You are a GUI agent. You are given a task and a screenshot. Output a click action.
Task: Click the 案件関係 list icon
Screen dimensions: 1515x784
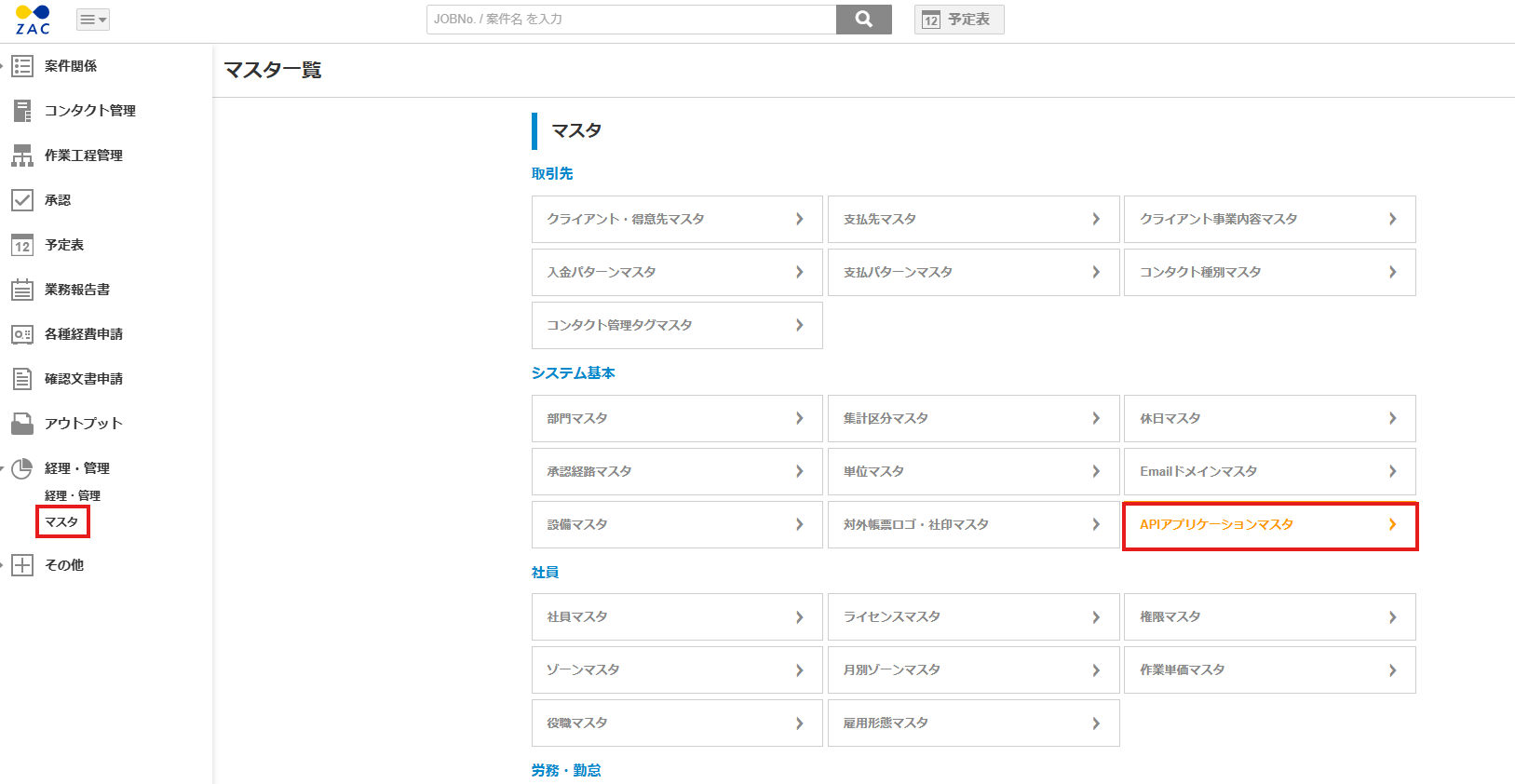(22, 66)
